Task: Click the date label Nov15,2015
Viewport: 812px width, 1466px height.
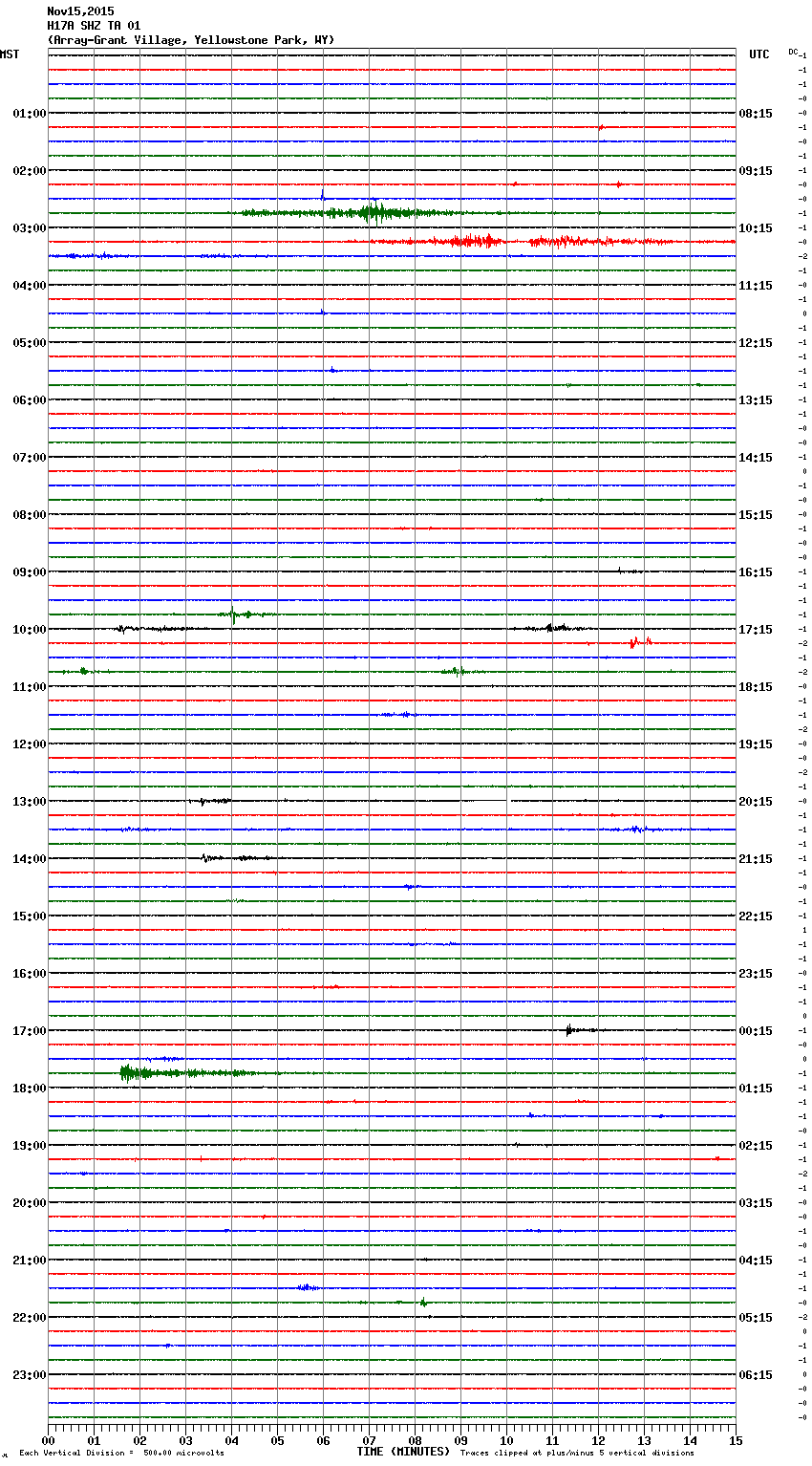Action: (80, 11)
